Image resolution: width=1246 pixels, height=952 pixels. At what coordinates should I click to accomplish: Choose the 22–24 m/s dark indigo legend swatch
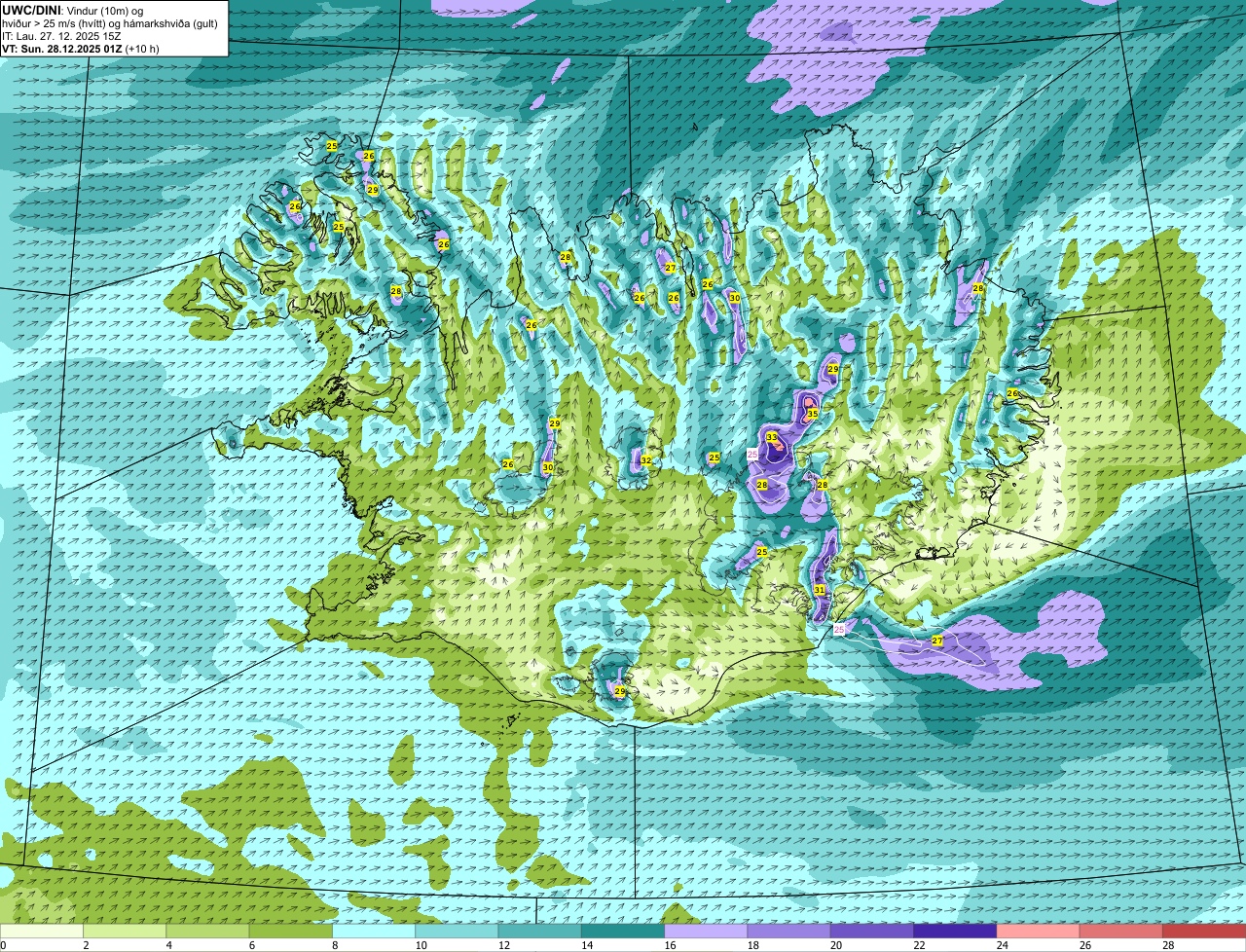tap(955, 931)
